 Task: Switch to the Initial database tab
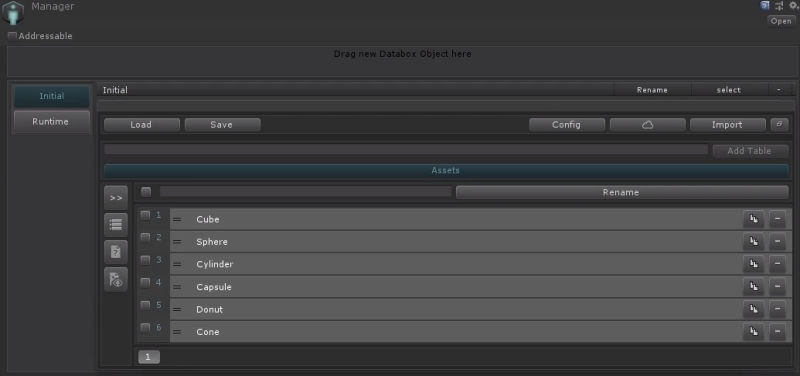click(x=52, y=96)
